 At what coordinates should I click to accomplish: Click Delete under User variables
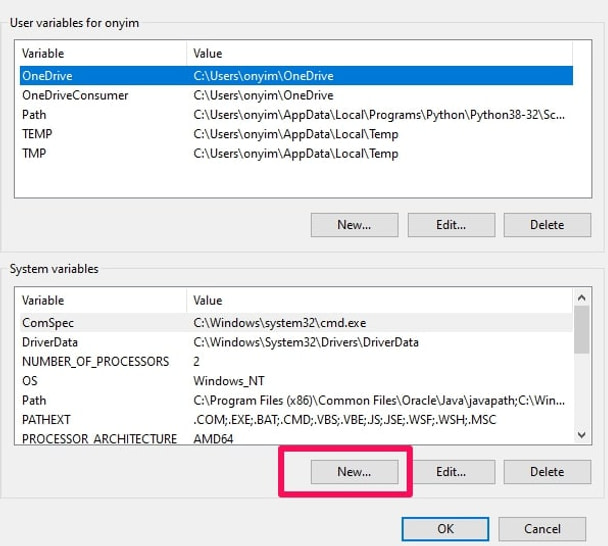point(547,225)
